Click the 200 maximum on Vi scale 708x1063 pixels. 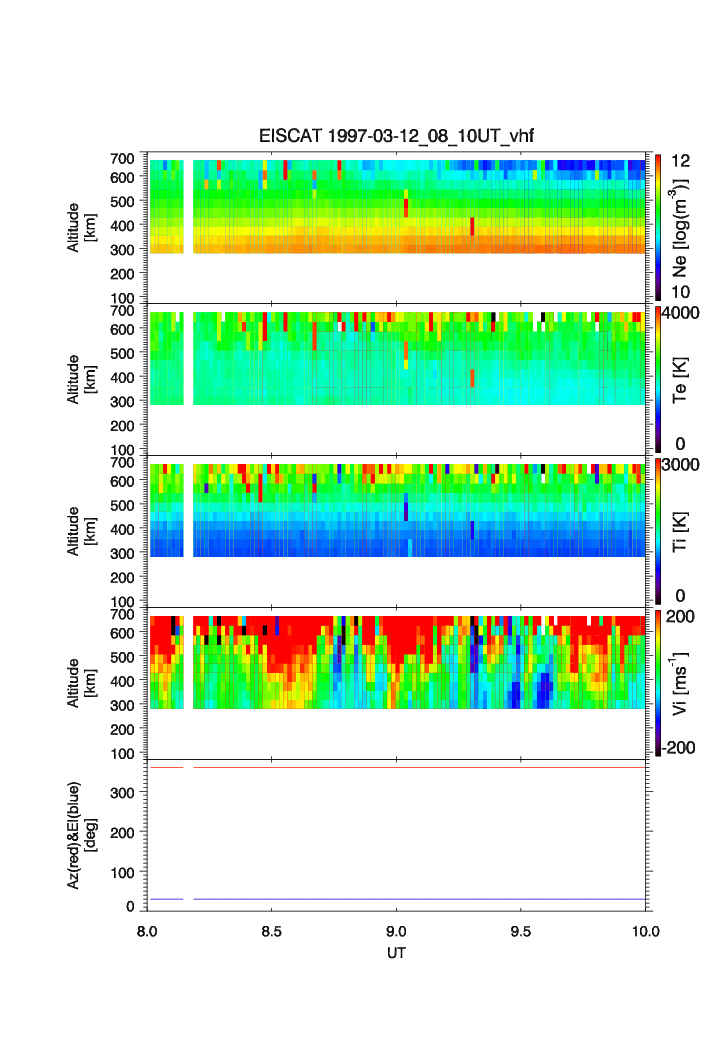pyautogui.click(x=680, y=616)
